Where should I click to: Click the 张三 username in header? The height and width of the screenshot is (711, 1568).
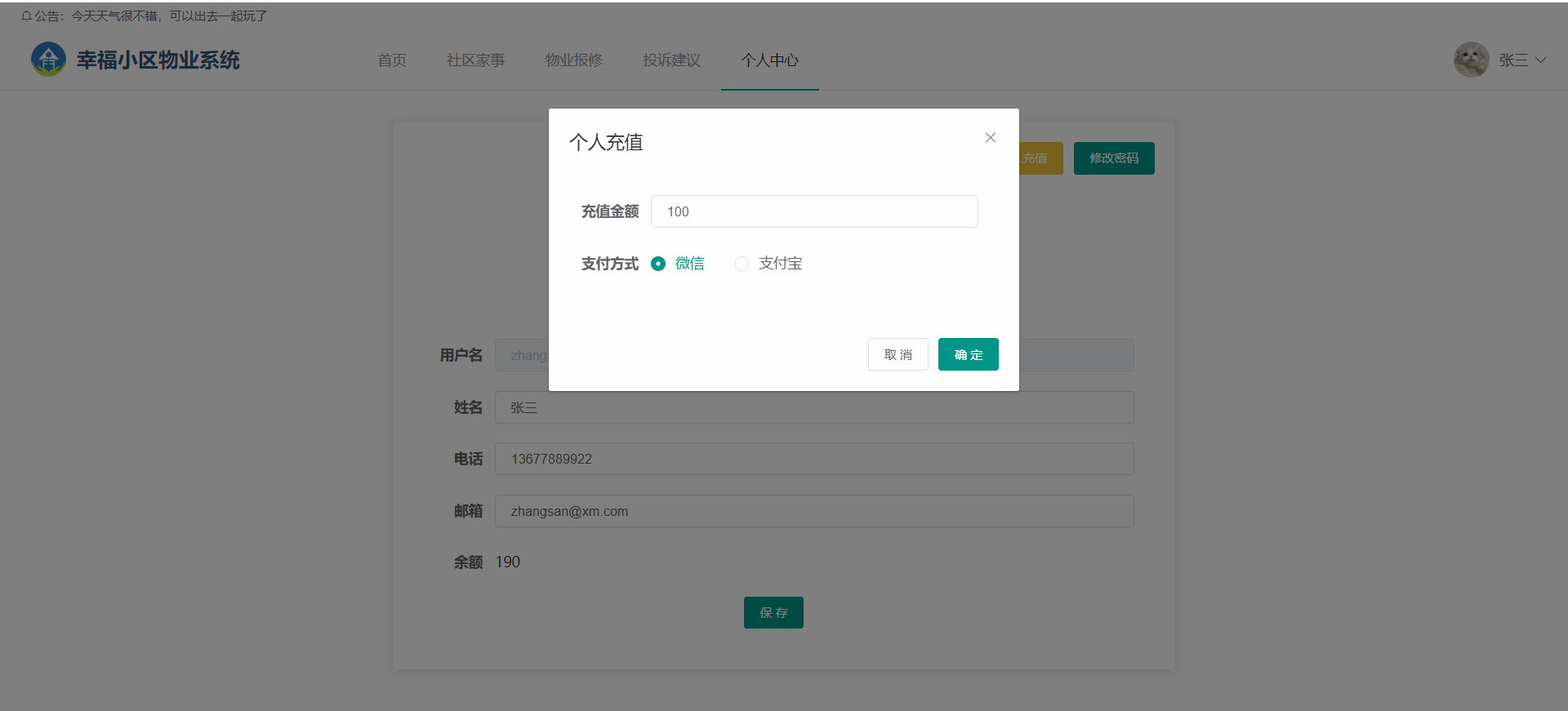tap(1513, 60)
